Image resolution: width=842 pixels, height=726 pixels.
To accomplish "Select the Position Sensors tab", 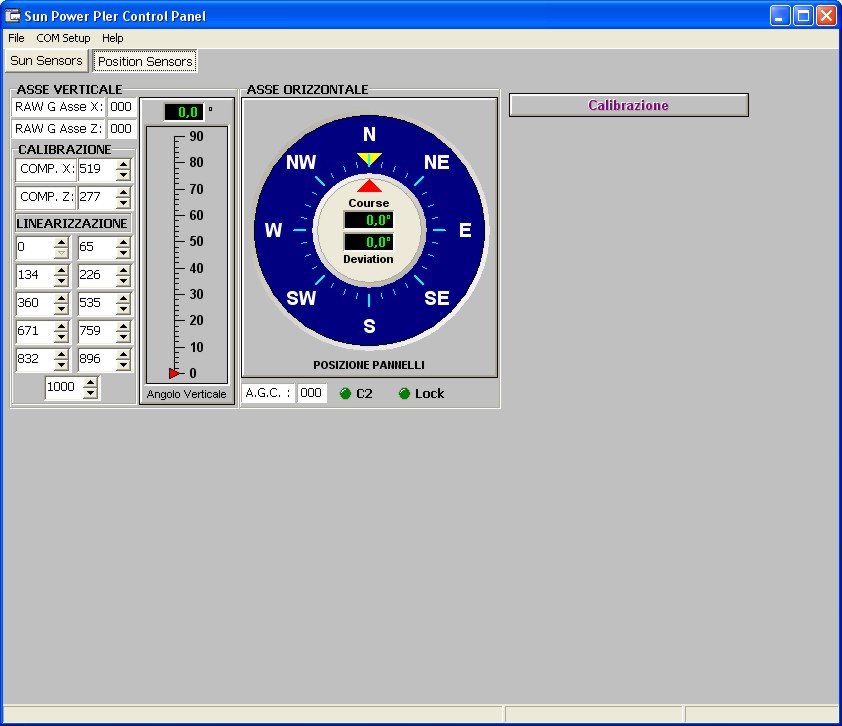I will (145, 61).
